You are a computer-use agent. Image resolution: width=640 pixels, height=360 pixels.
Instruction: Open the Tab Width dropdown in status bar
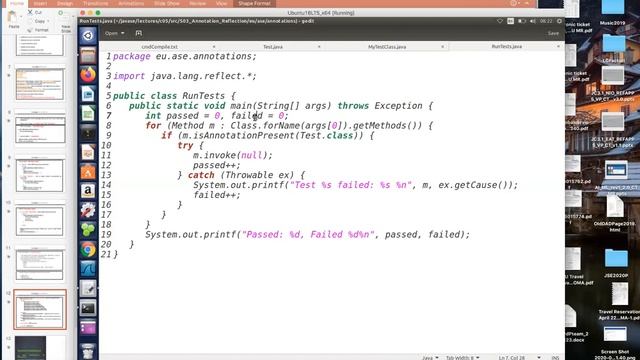[x=462, y=357]
